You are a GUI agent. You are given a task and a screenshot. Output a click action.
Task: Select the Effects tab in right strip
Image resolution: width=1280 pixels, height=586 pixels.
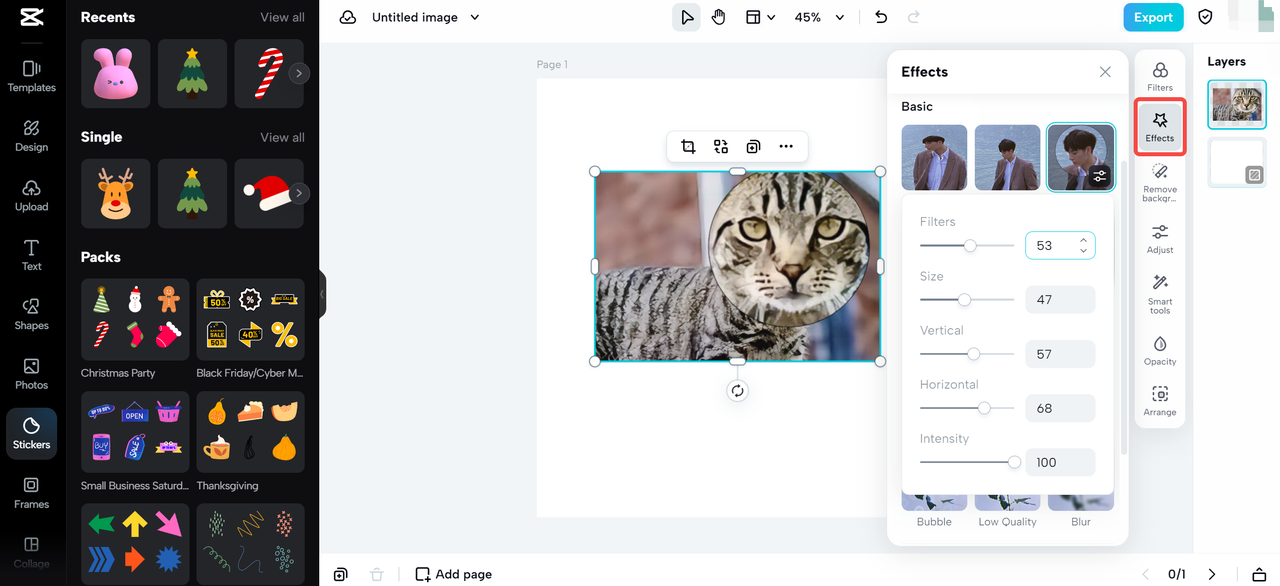click(x=1160, y=126)
